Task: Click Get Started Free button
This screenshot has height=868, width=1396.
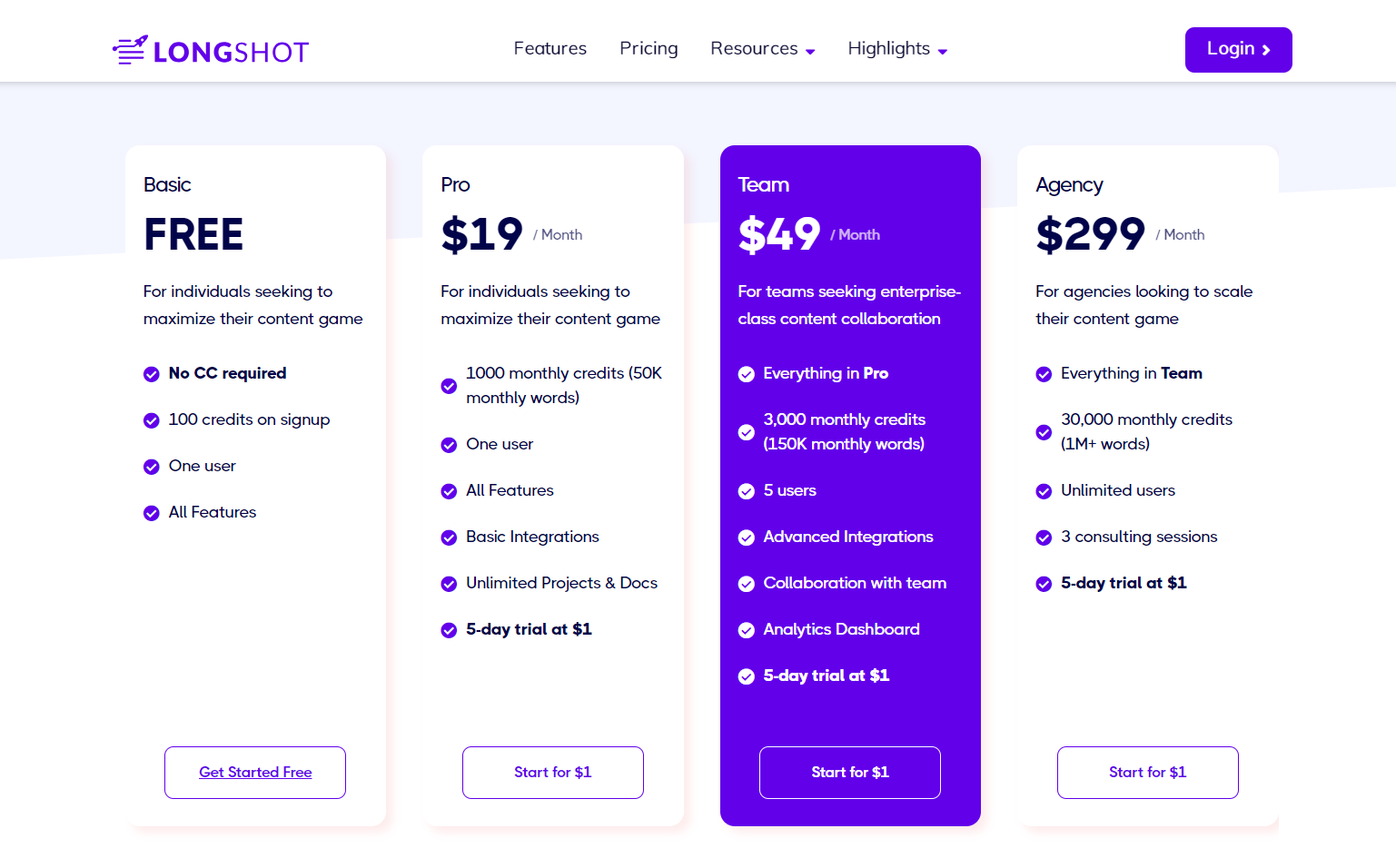Action: point(255,773)
